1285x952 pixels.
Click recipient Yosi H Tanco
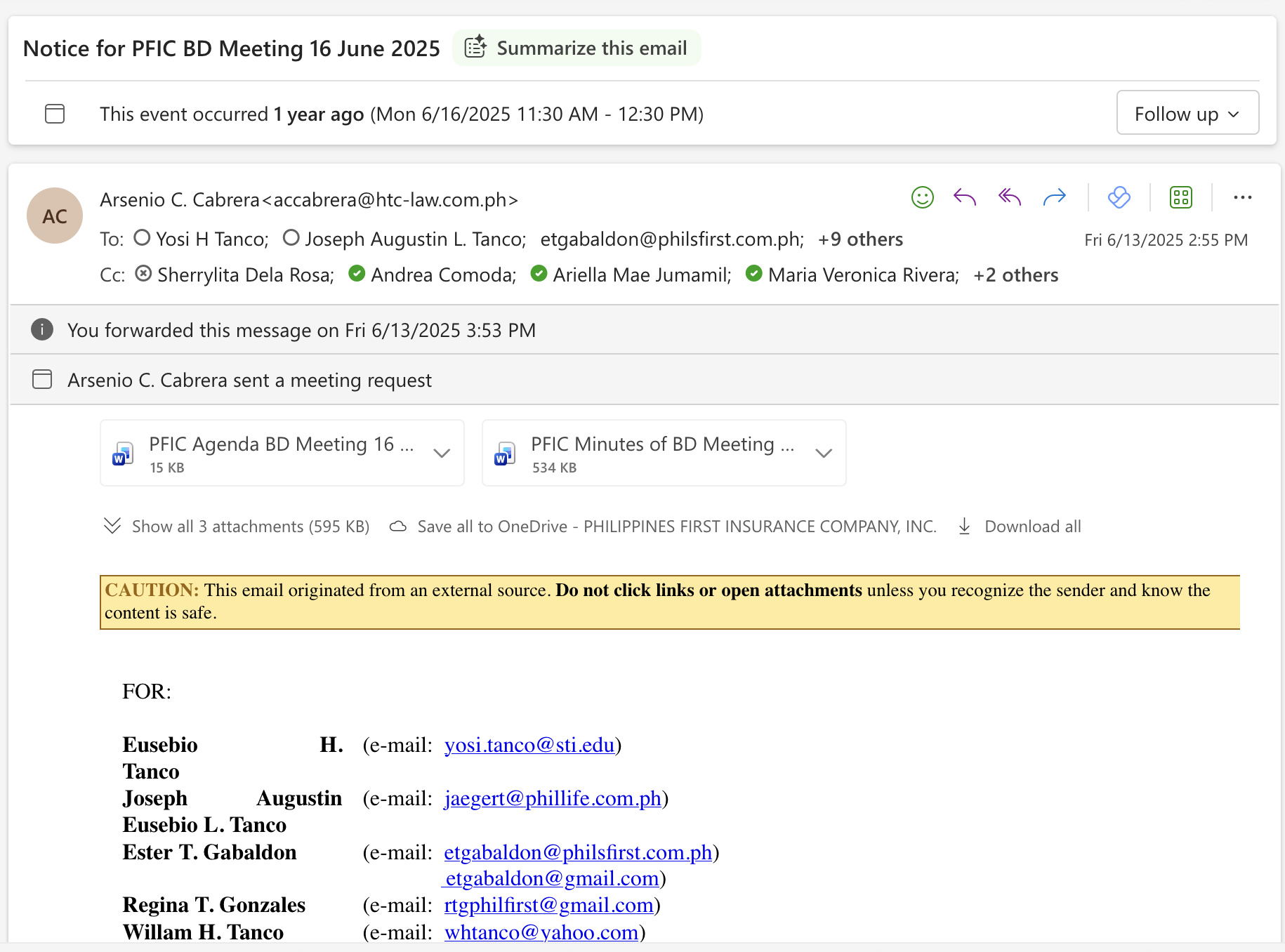pos(212,239)
